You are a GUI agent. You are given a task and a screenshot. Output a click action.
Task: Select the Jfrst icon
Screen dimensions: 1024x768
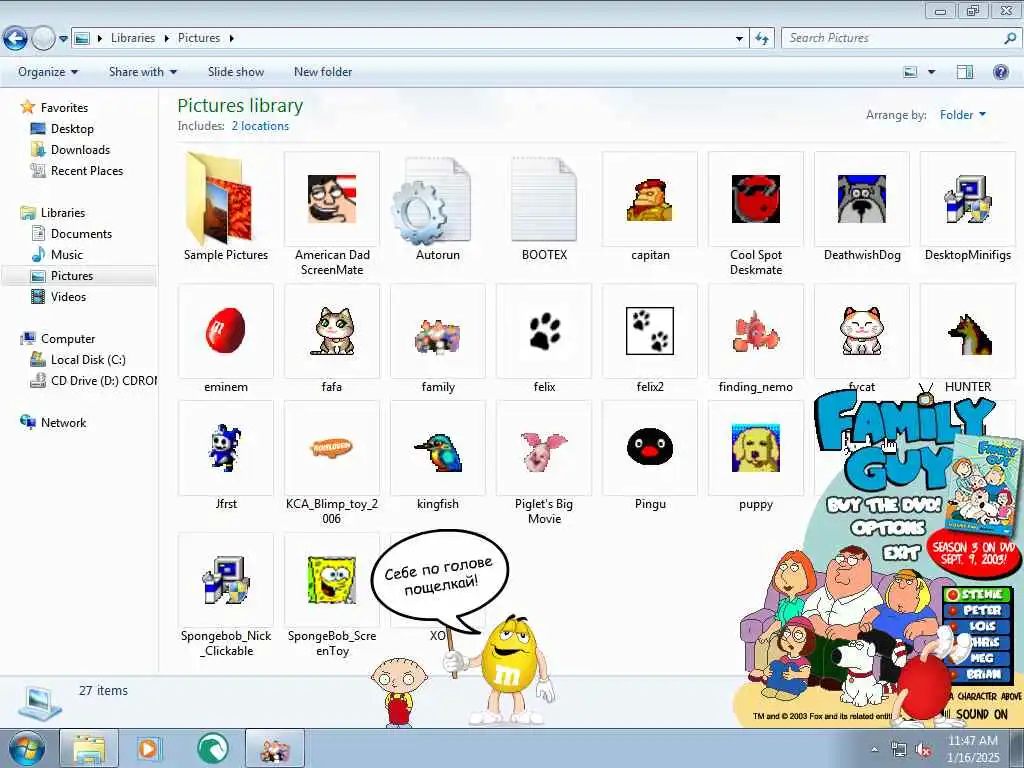pos(225,448)
